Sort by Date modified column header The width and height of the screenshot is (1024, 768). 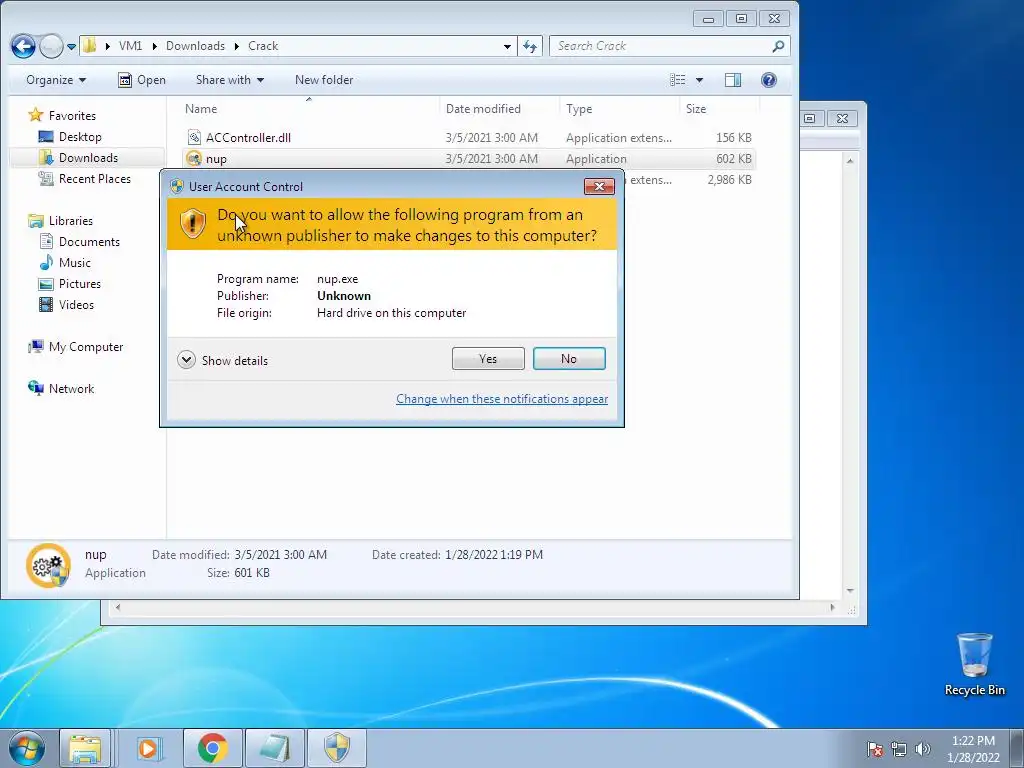(500, 109)
